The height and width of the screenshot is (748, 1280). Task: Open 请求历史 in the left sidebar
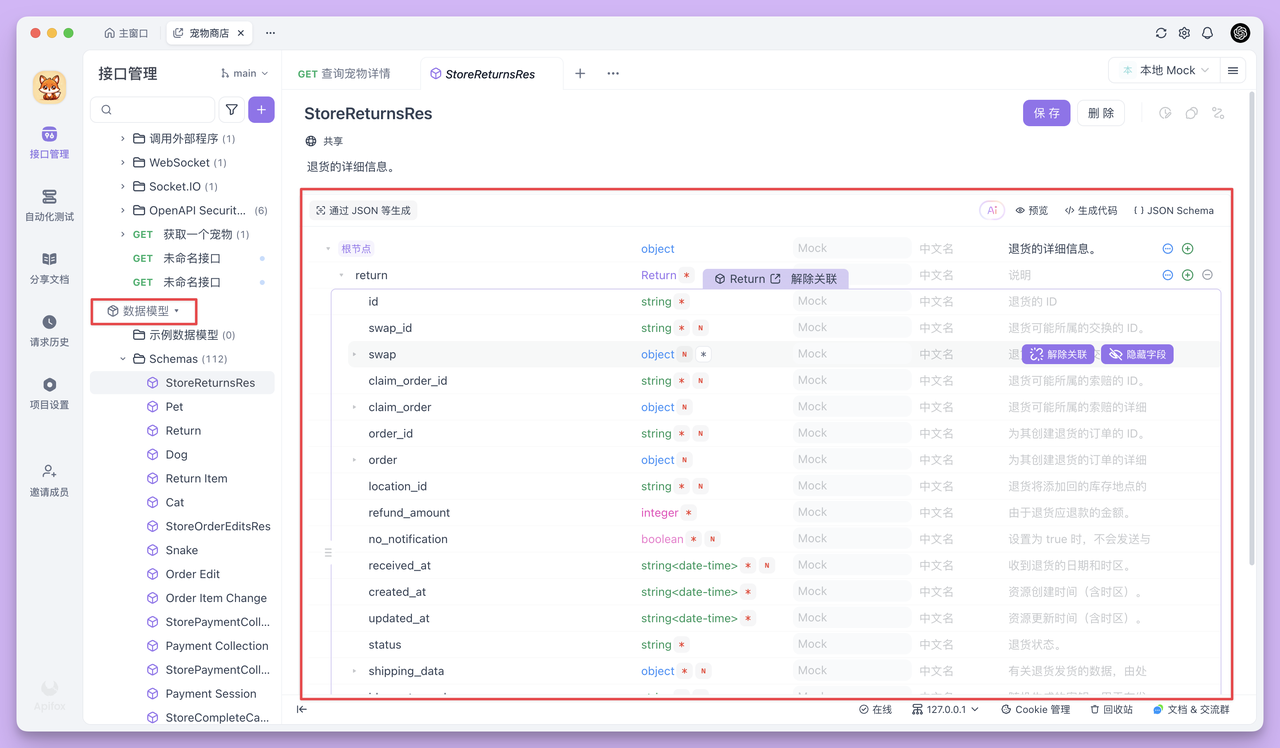49,330
